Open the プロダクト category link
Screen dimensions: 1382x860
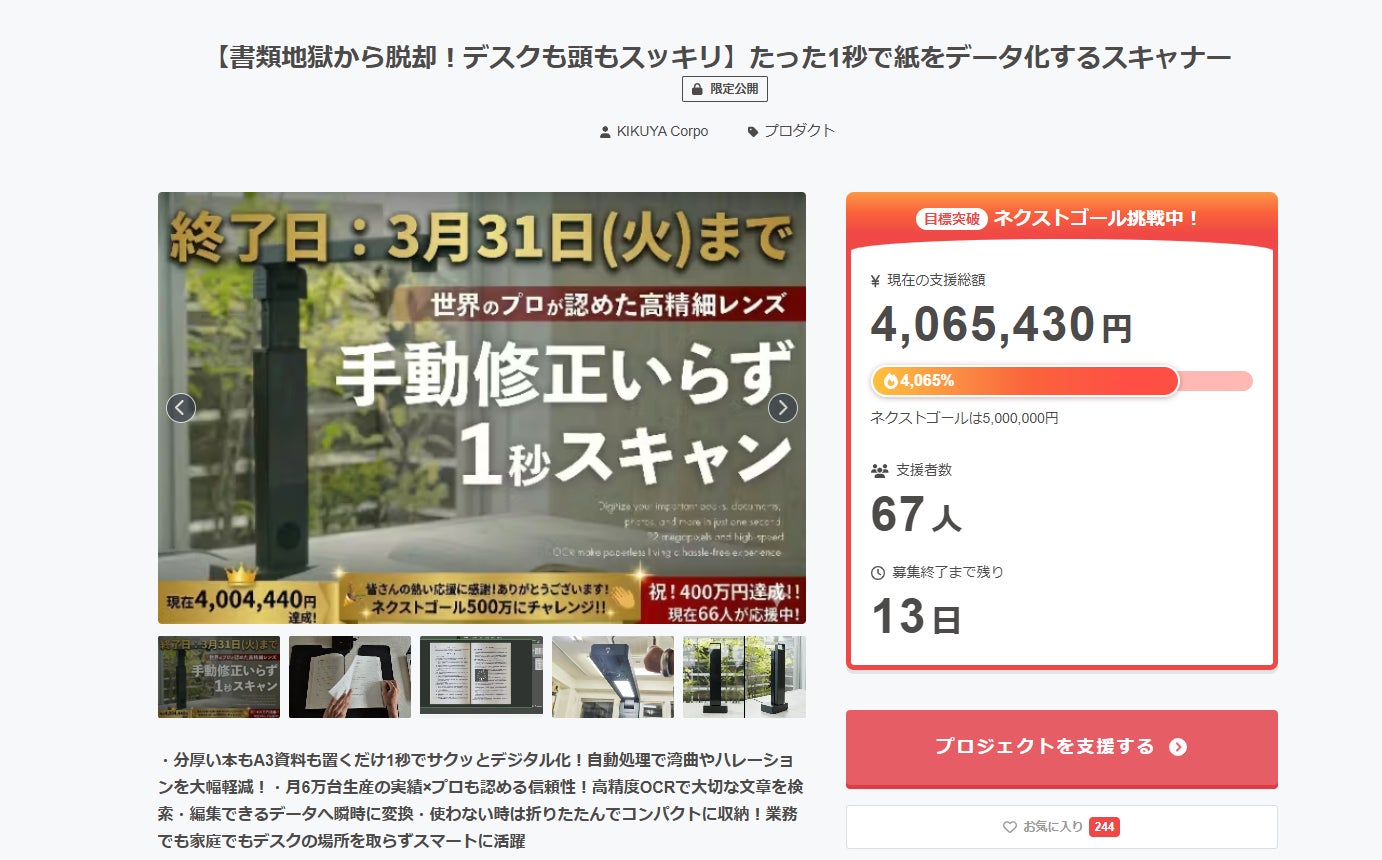click(x=799, y=131)
